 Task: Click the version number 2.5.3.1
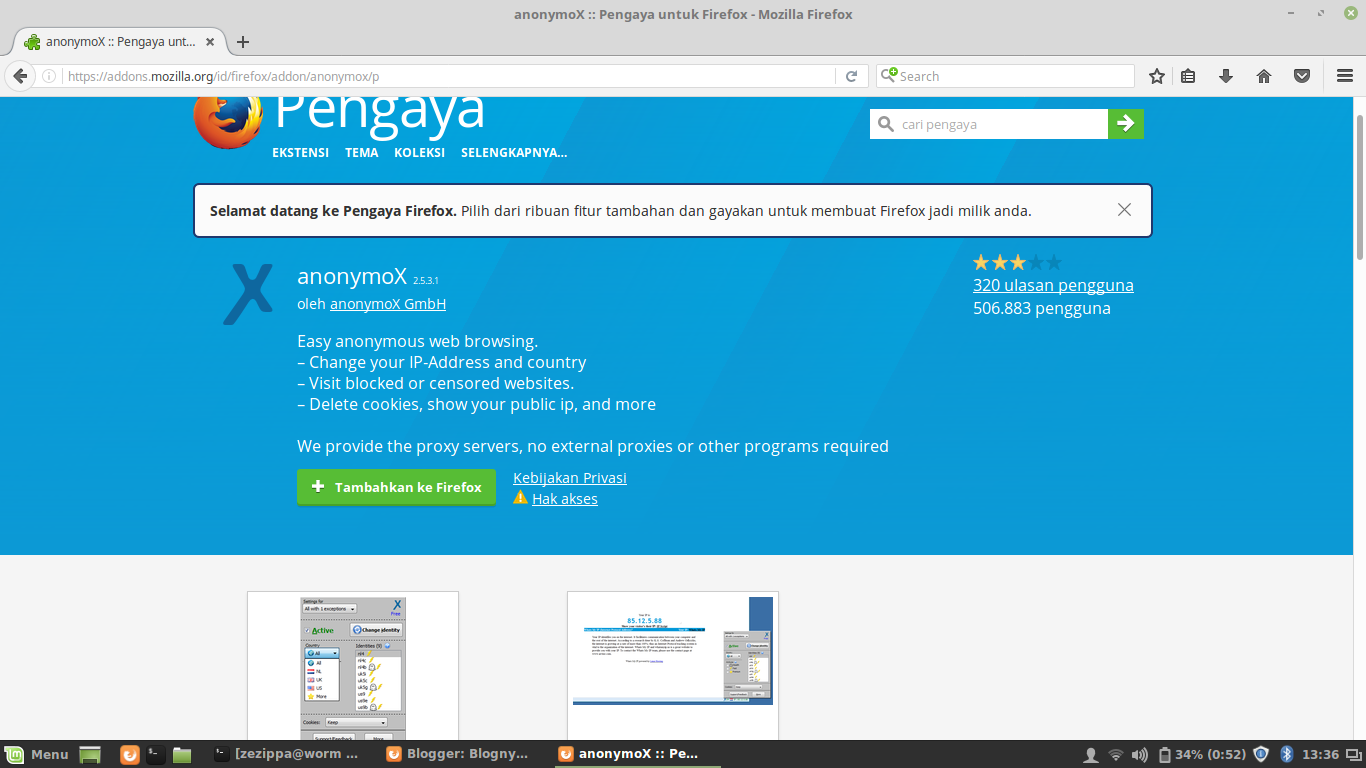coord(426,281)
